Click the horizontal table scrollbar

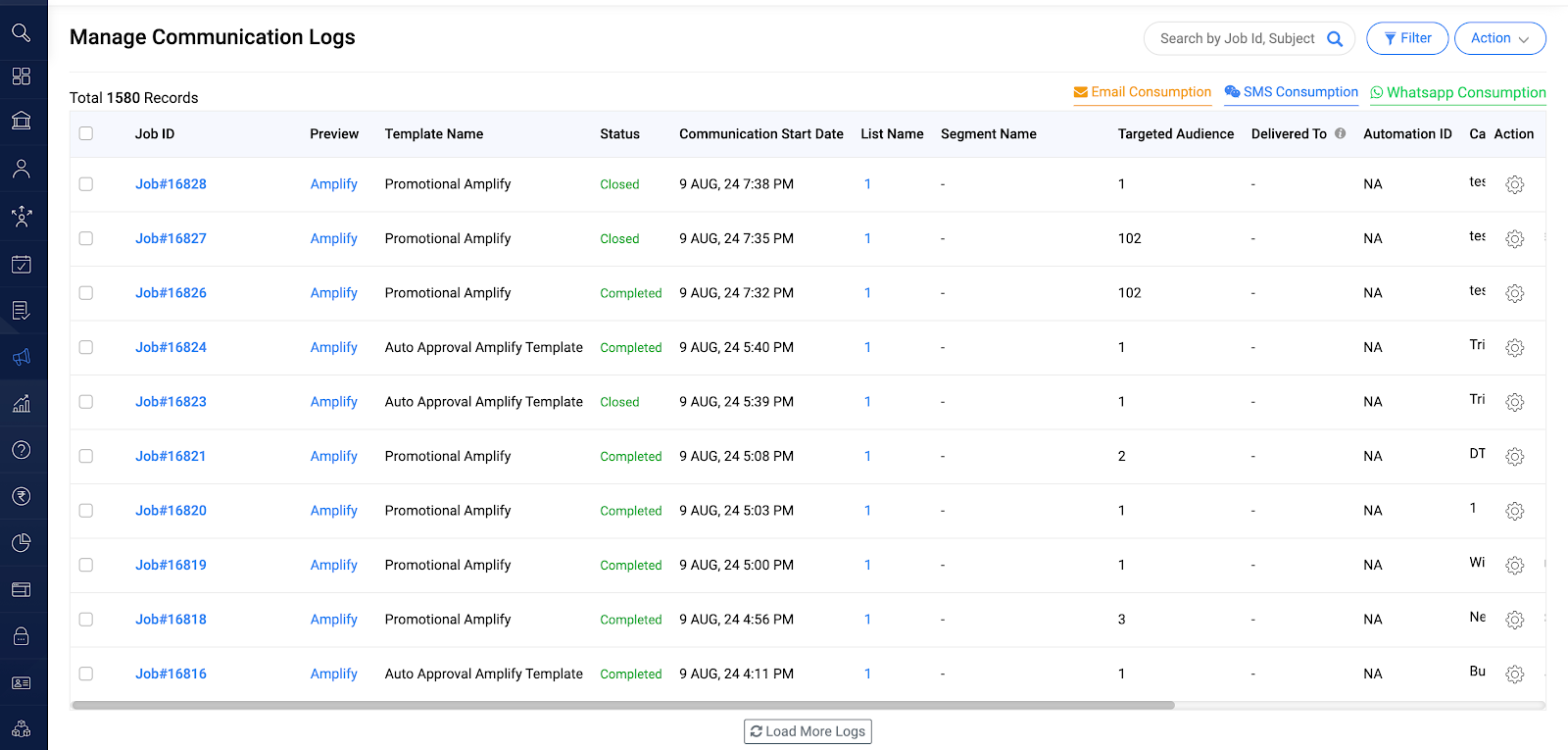[623, 705]
